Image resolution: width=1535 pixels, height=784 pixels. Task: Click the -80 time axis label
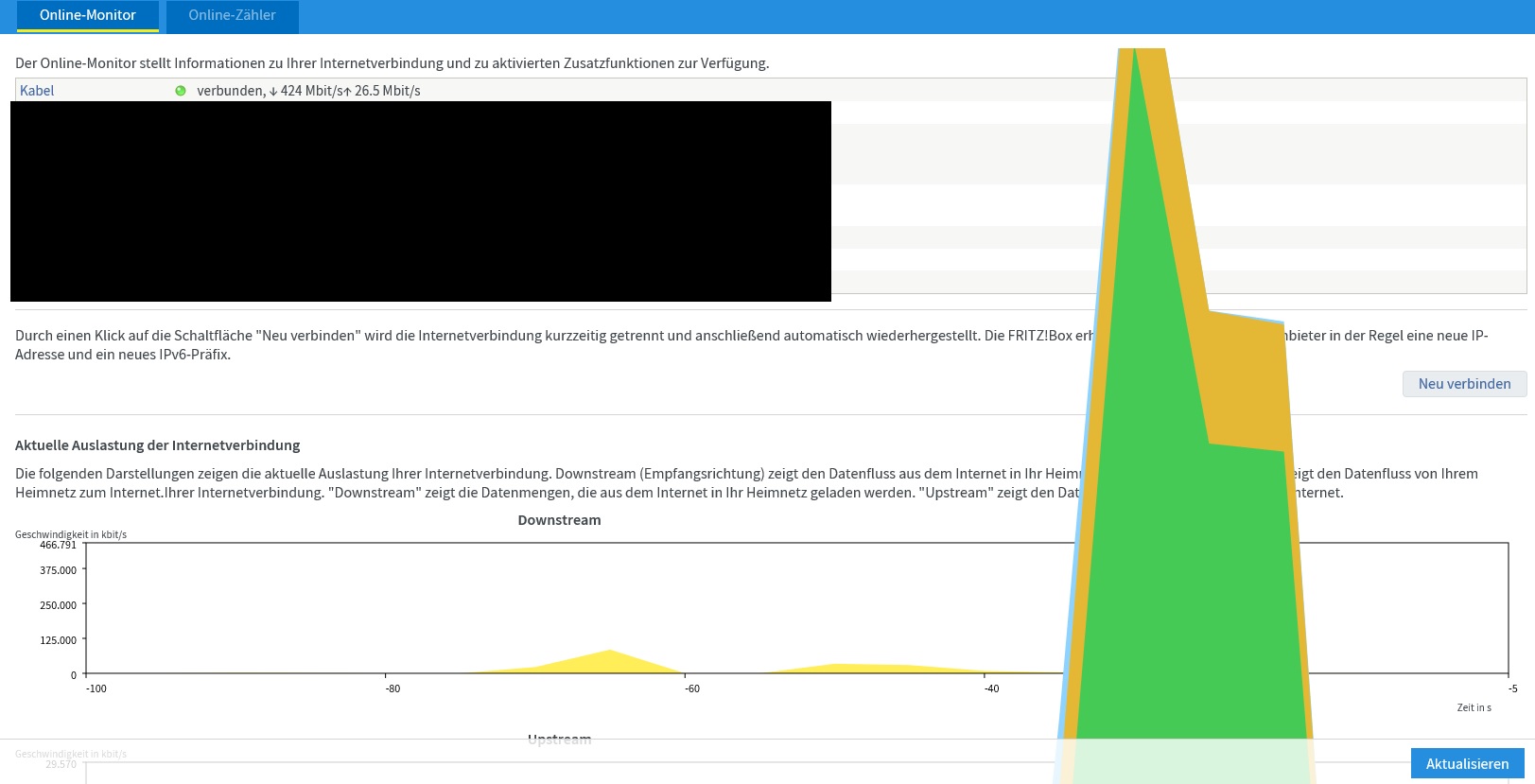pos(392,688)
